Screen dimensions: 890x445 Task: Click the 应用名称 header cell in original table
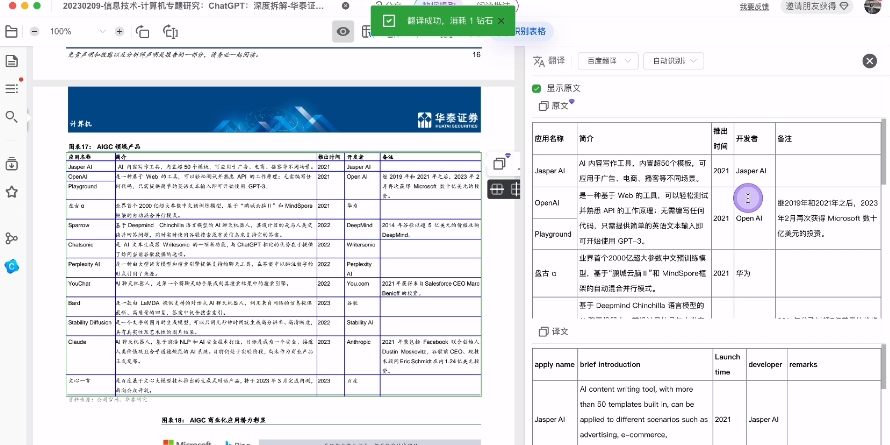(555, 138)
